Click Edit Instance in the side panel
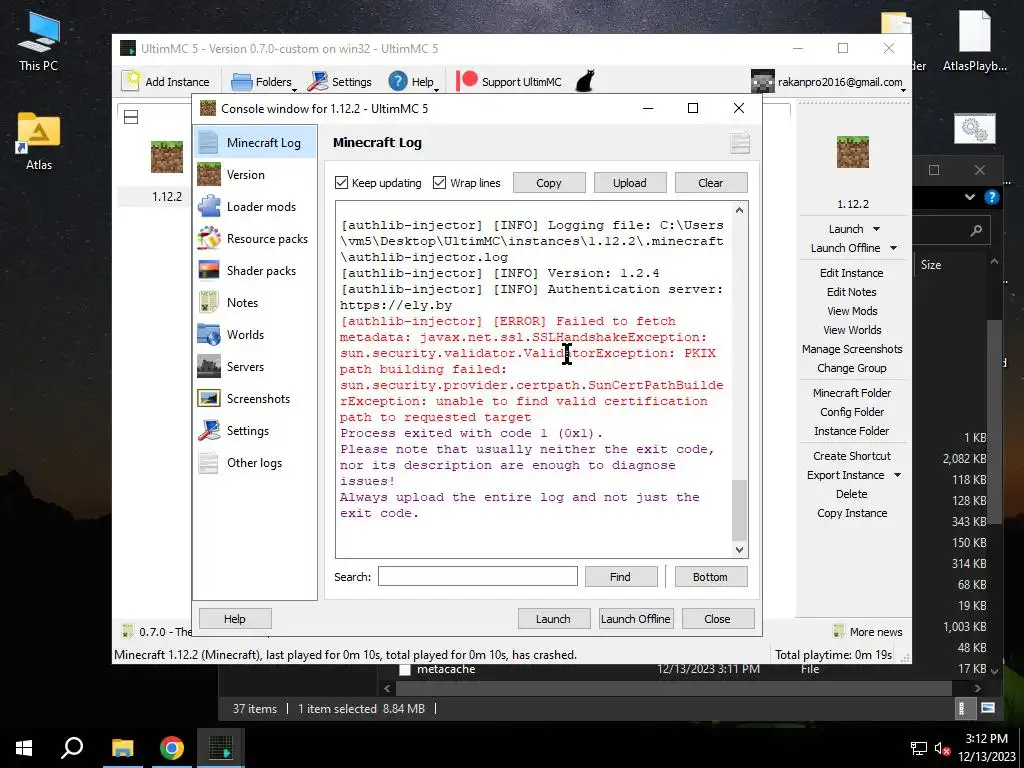The image size is (1024, 768). [852, 273]
